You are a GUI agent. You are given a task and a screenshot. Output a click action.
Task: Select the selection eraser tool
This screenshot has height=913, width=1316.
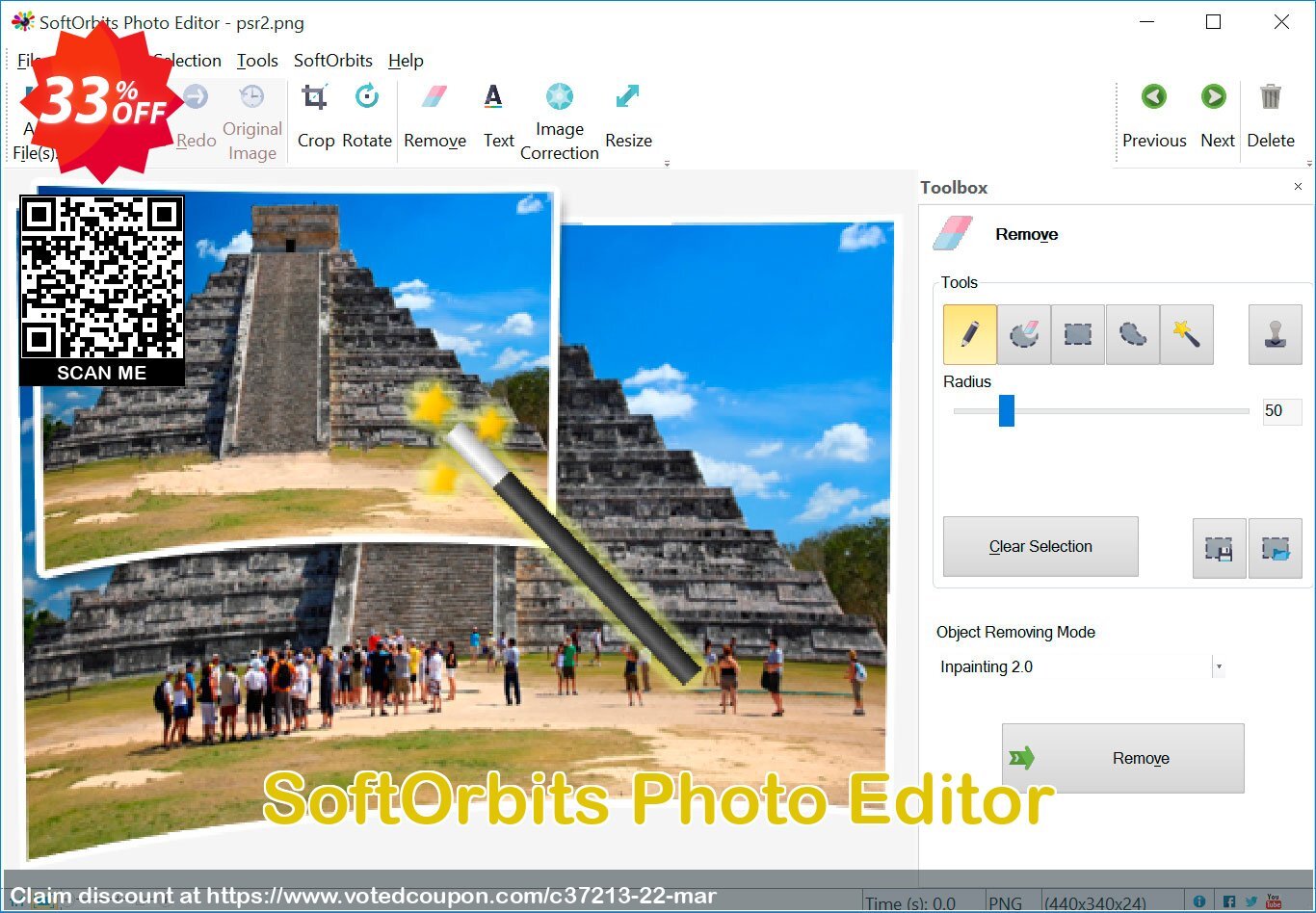coord(1023,334)
